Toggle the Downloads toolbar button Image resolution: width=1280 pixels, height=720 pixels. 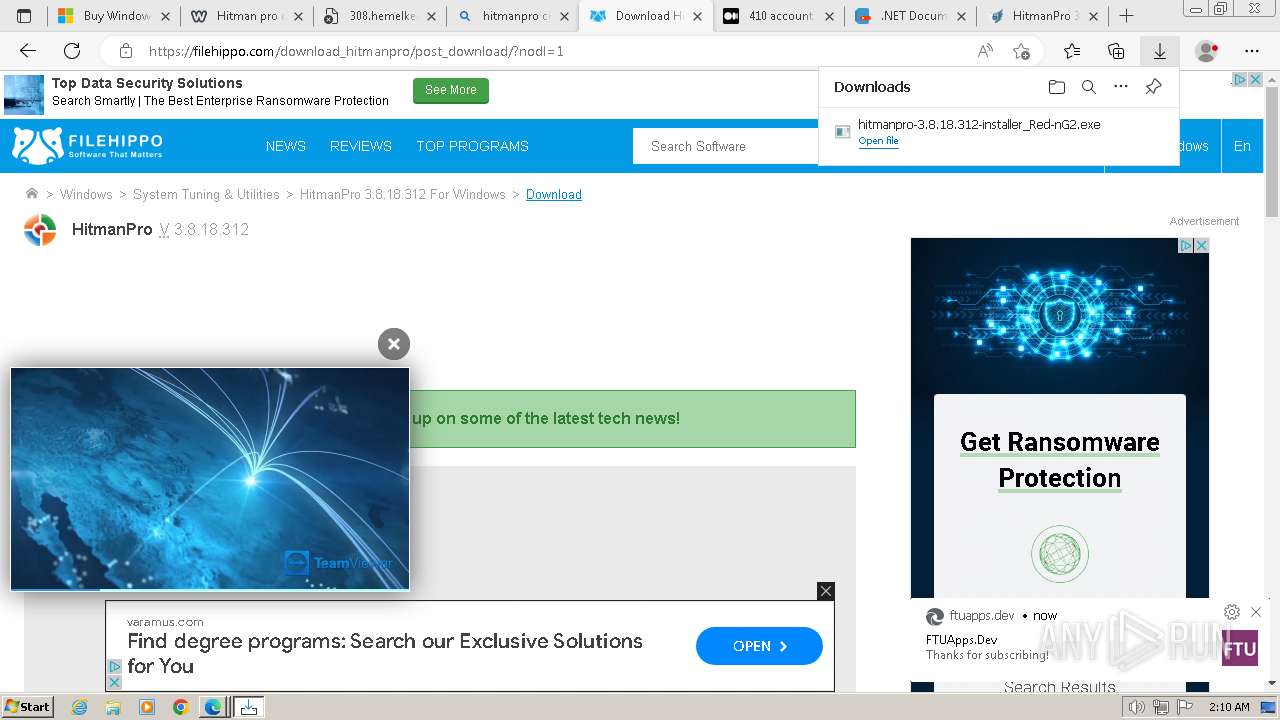1160,51
